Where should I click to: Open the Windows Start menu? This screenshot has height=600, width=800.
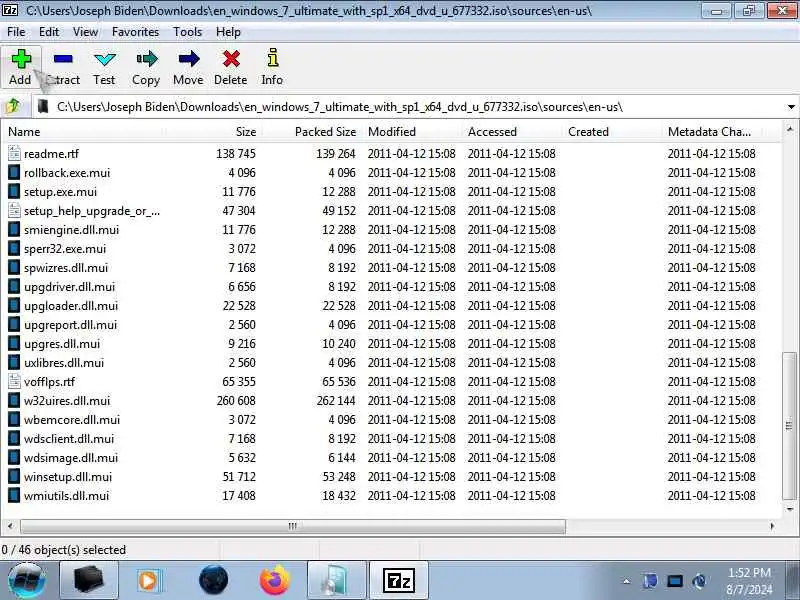click(27, 581)
